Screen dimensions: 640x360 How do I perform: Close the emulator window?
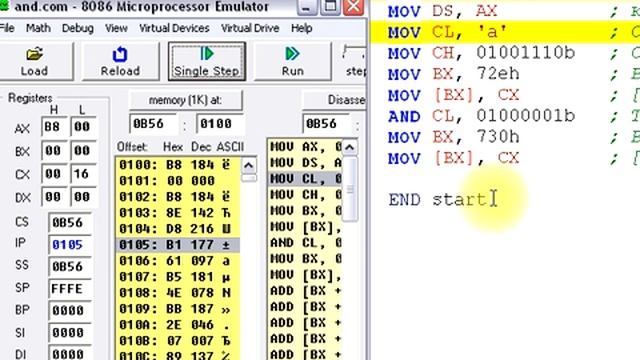353,7
